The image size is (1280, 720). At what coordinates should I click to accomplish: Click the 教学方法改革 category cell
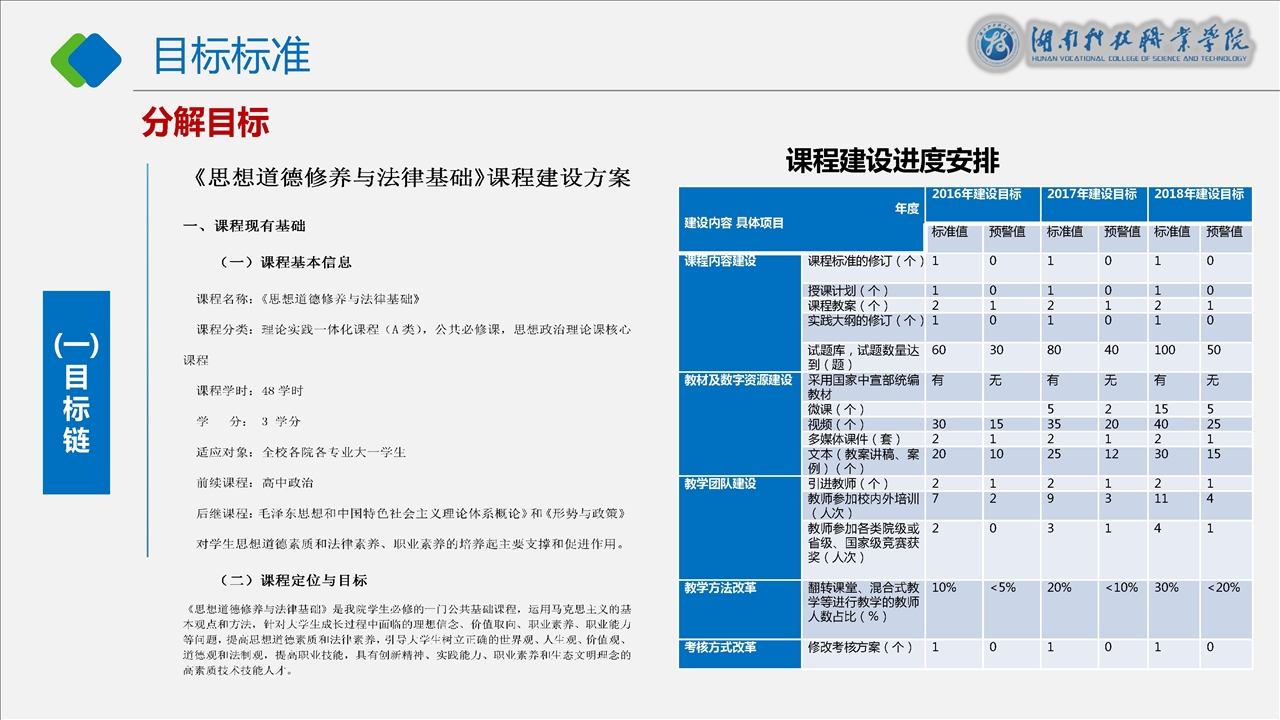[721, 588]
